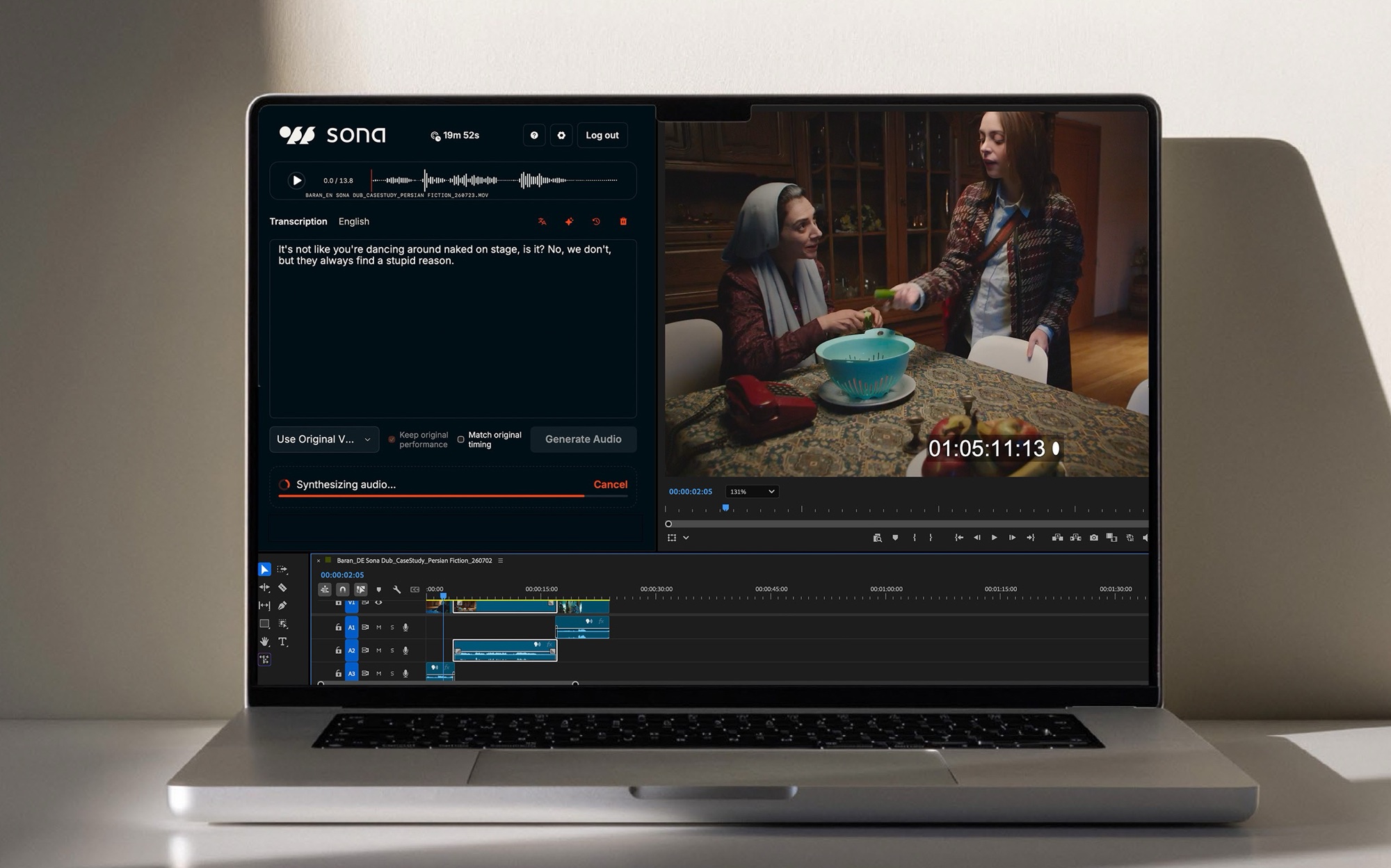Select the Pen tool
Viewport: 1391px width, 868px height.
click(x=282, y=606)
